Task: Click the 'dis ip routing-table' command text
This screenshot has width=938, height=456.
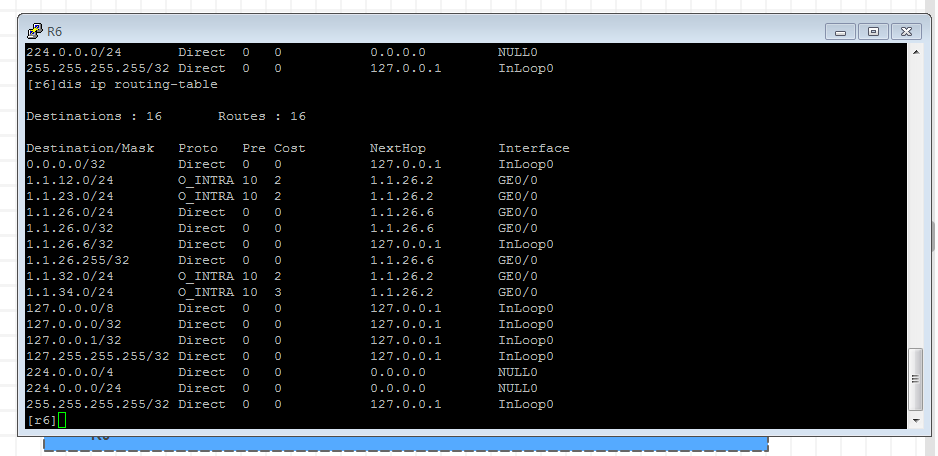Action: [x=138, y=84]
